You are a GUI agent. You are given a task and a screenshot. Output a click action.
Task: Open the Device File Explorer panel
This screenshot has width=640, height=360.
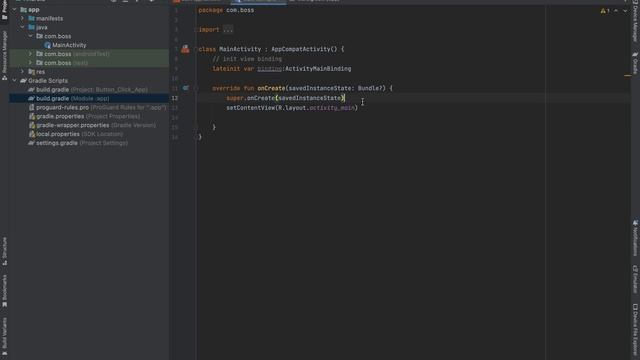coord(635,331)
